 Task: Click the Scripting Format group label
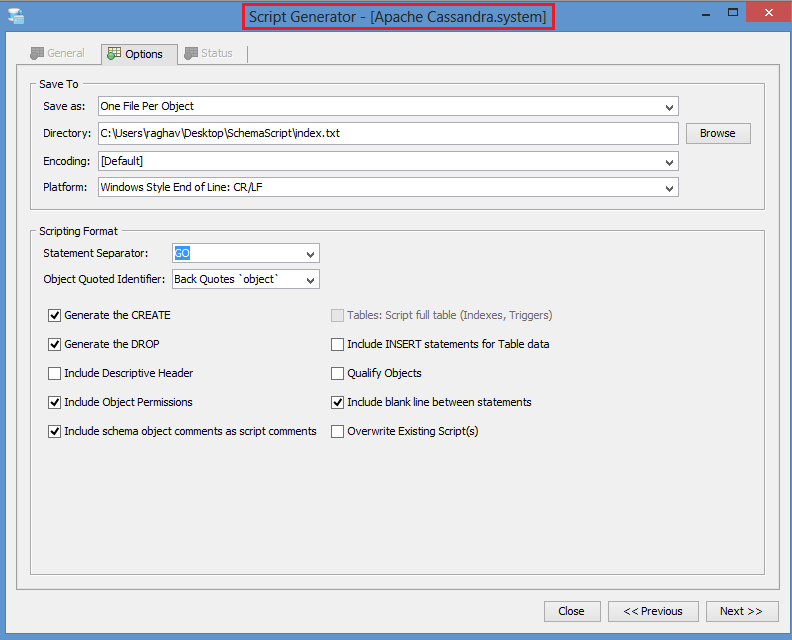pos(78,231)
